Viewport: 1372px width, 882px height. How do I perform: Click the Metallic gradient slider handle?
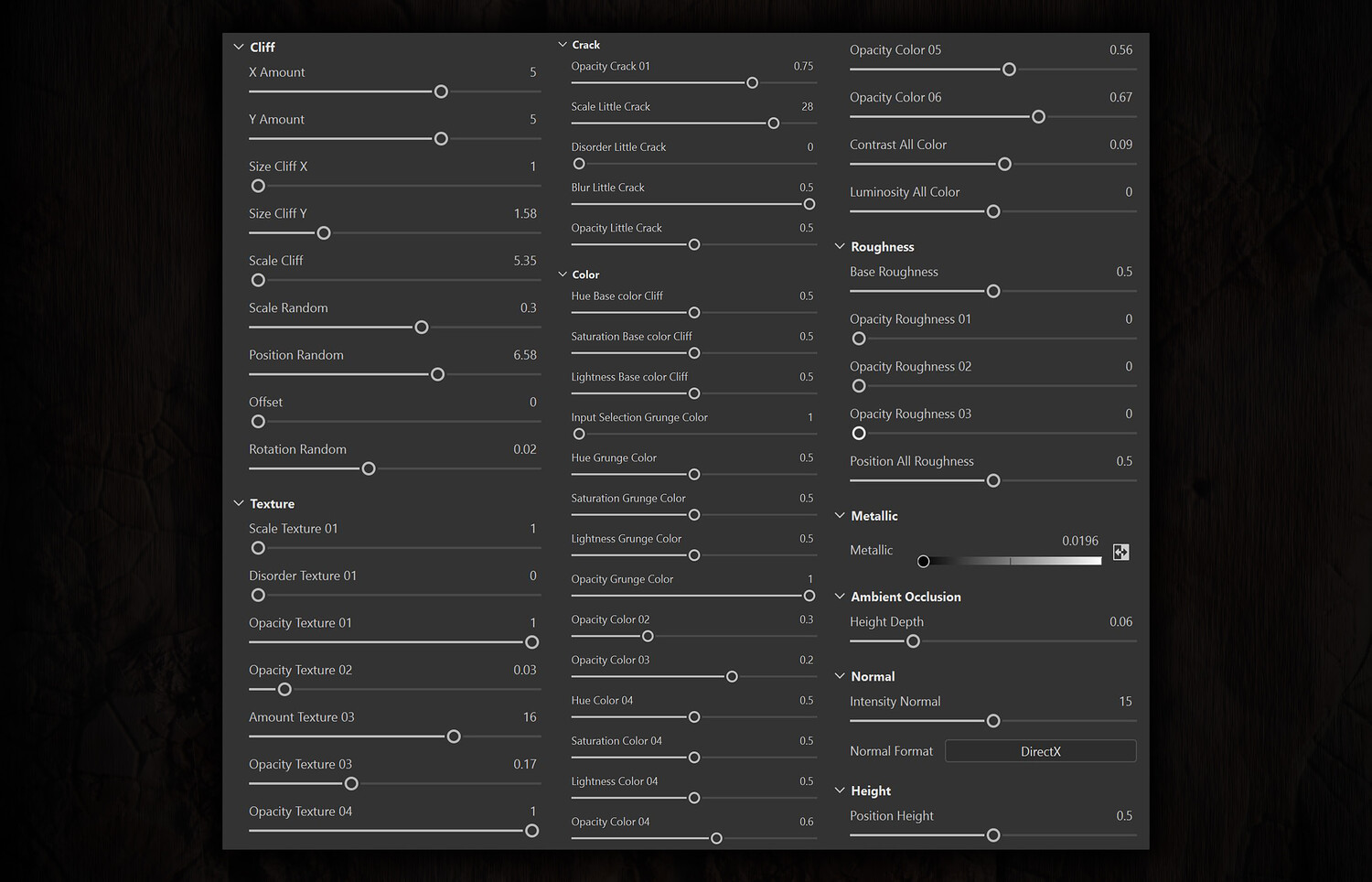point(924,561)
